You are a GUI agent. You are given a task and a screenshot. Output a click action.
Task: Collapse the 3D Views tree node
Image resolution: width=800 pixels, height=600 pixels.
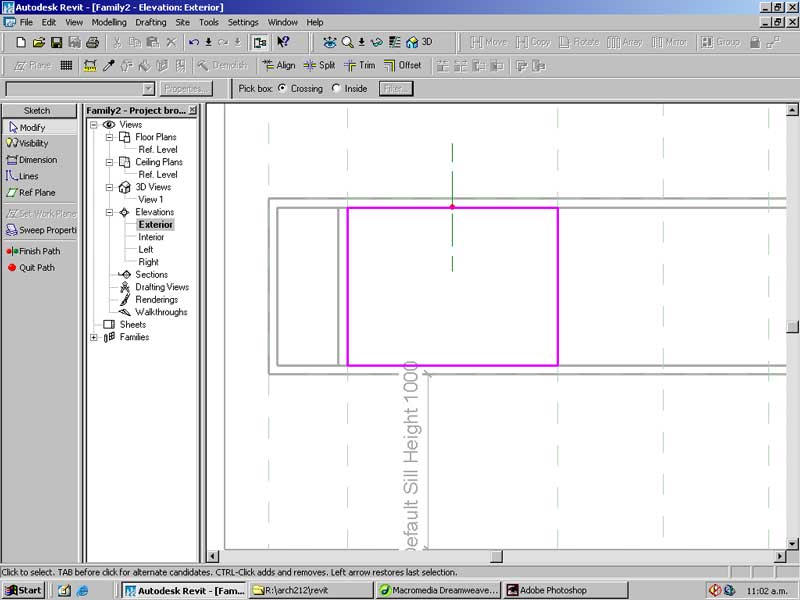pos(109,187)
